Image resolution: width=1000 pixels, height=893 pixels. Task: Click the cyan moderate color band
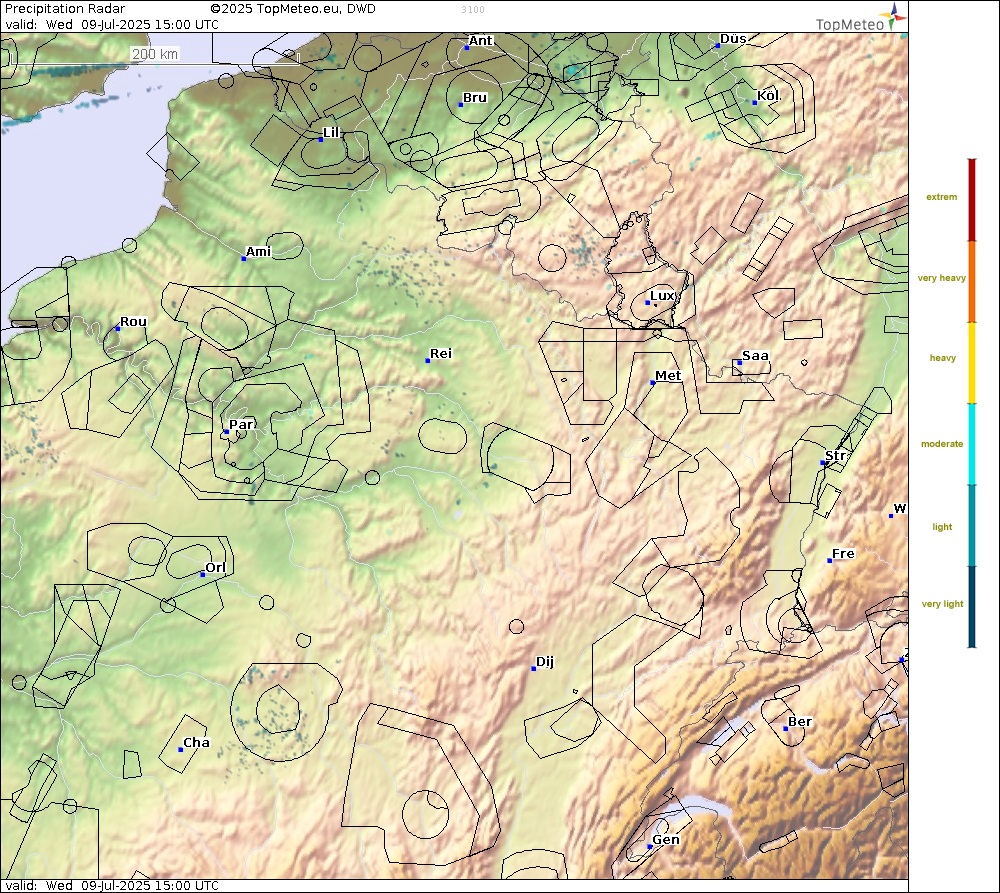(x=972, y=445)
